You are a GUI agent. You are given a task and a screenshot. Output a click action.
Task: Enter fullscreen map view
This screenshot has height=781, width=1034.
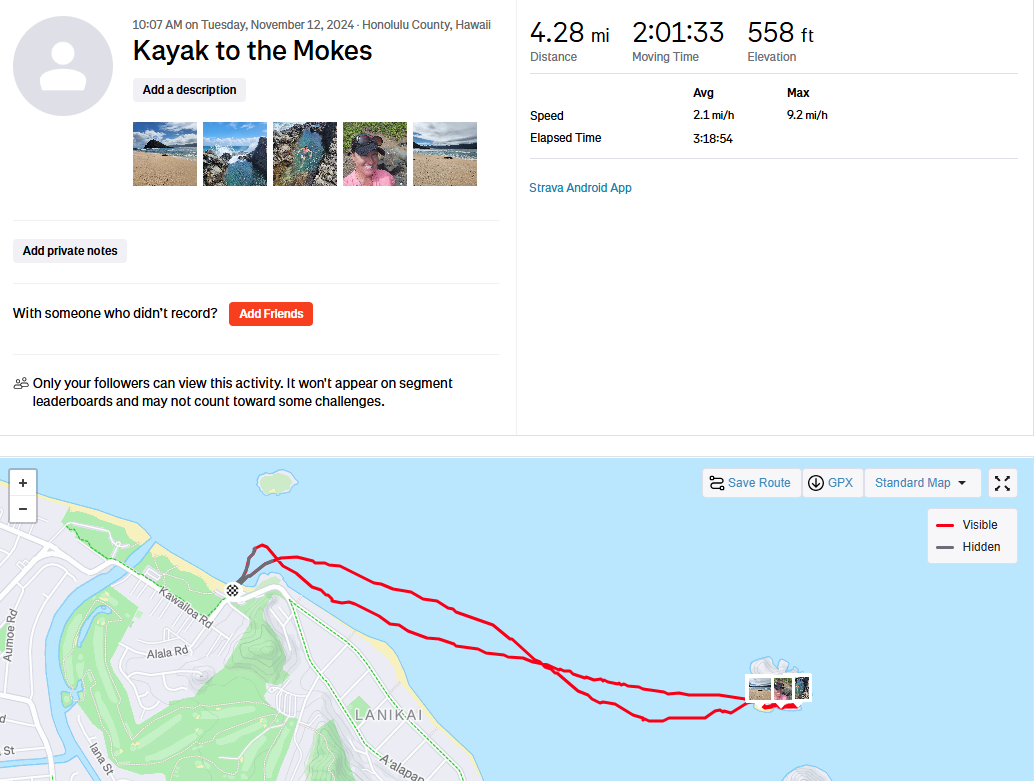(1003, 483)
